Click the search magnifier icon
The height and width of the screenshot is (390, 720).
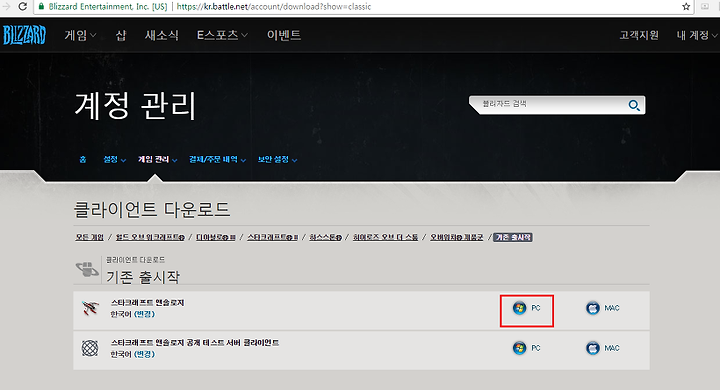(x=634, y=105)
